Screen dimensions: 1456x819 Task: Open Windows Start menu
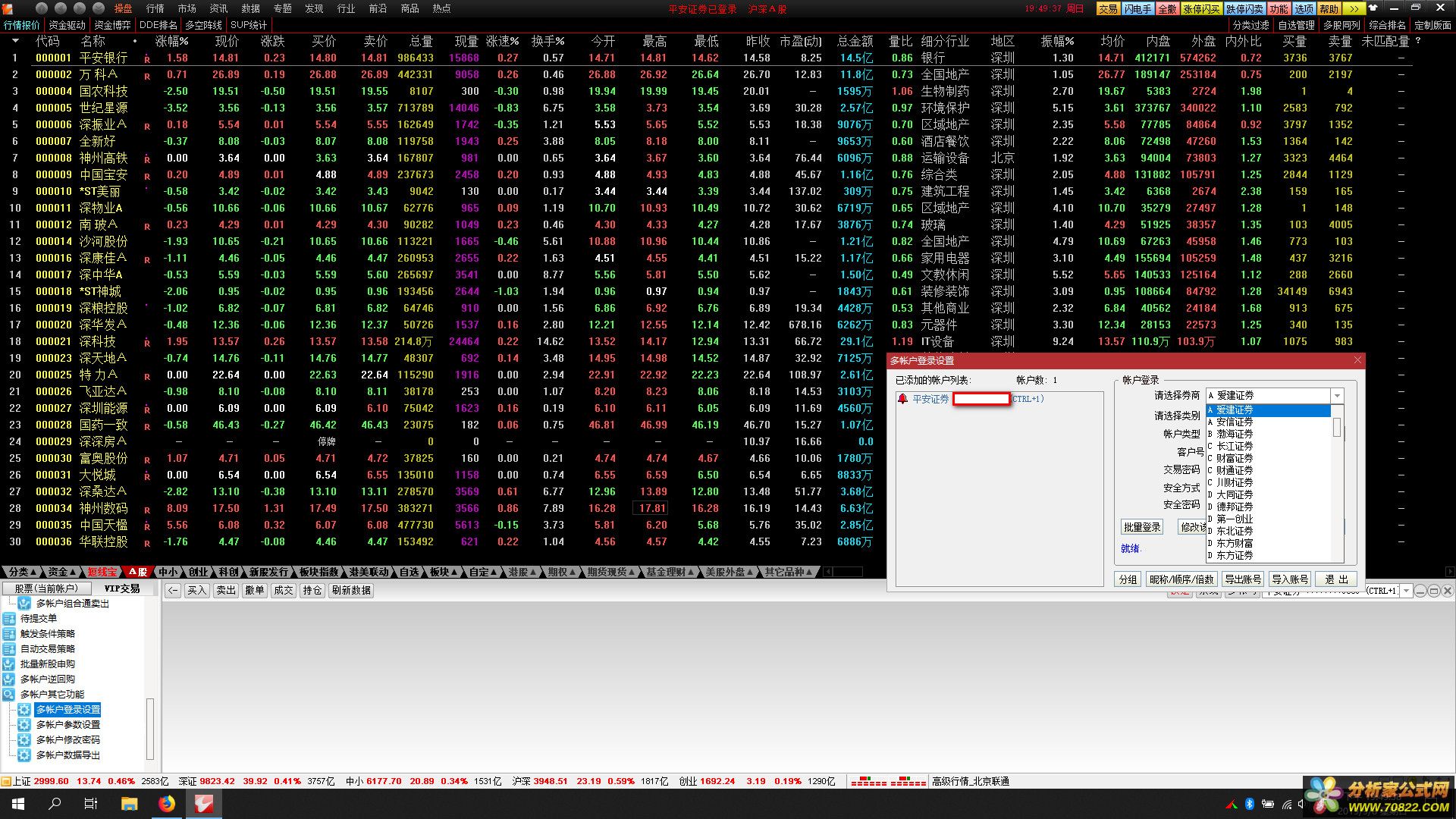click(x=17, y=803)
